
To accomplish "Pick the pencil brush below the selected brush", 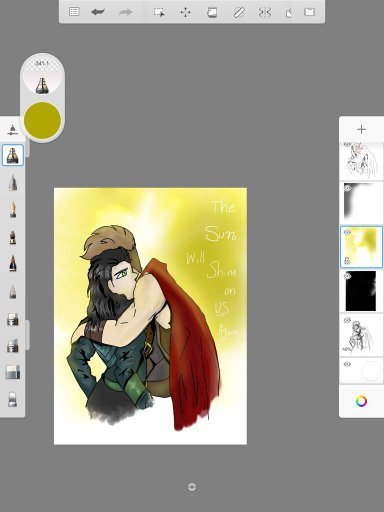I will [13, 183].
